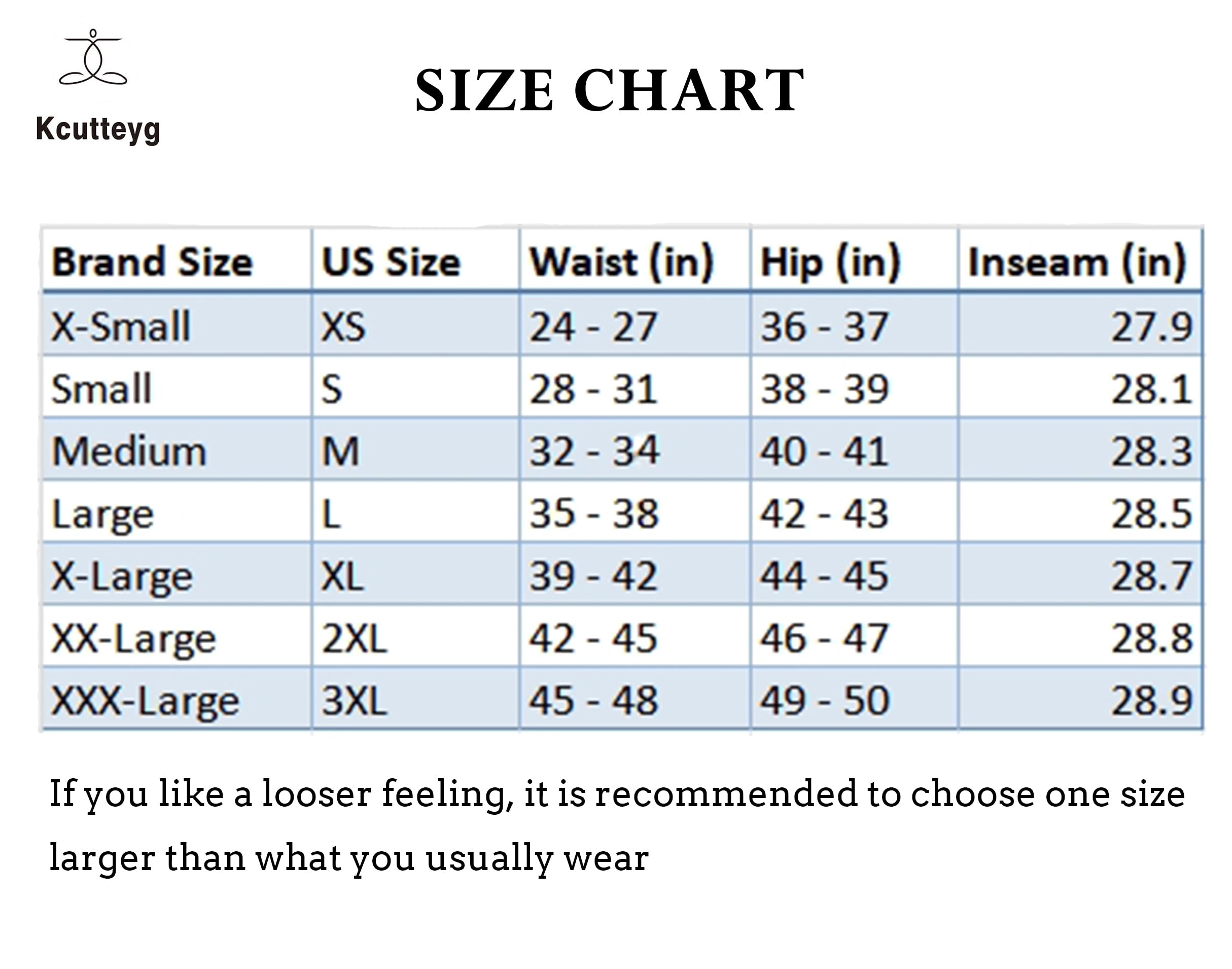Click the waist value 45 - 48
The width and height of the screenshot is (1232, 969).
pyautogui.click(x=593, y=700)
